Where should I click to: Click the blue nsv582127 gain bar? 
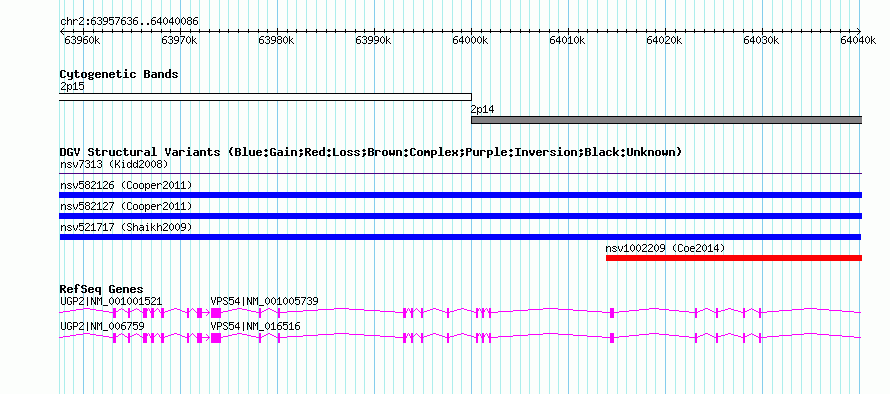[460, 216]
